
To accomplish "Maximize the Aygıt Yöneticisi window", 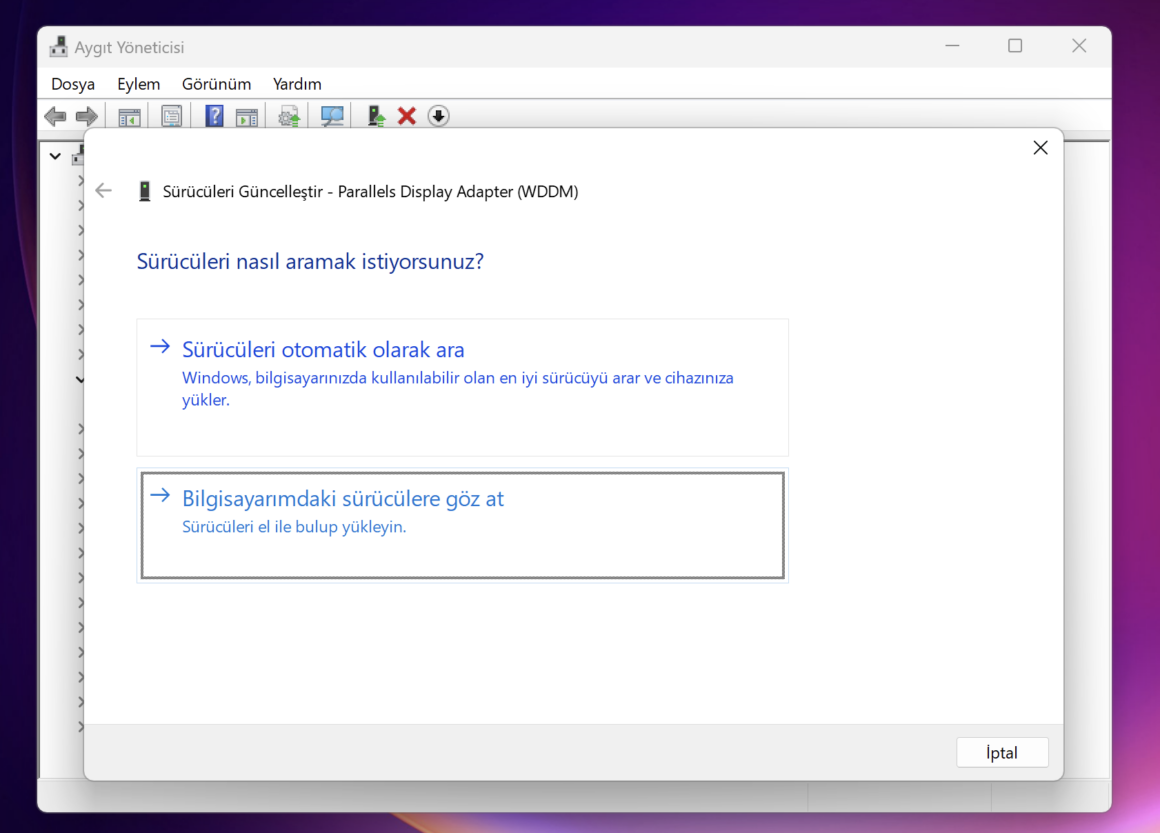I will pos(1015,46).
